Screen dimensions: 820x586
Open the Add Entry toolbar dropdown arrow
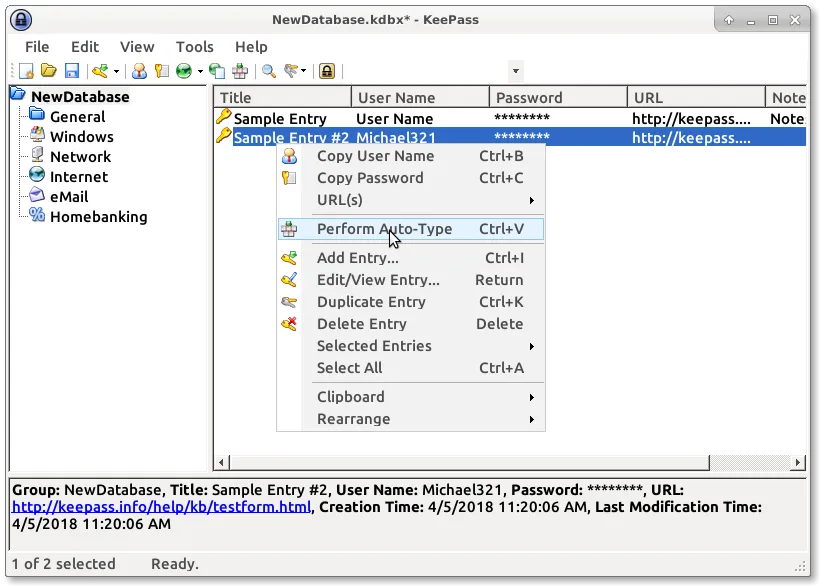116,71
